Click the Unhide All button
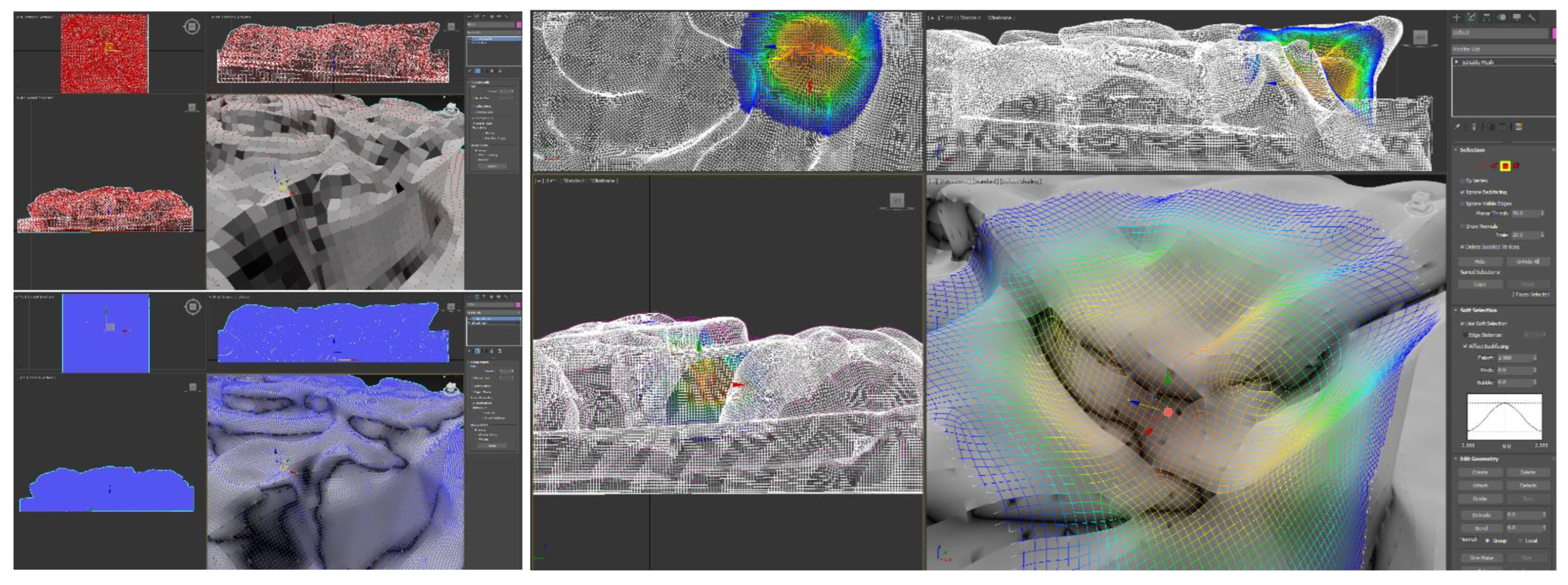Viewport: 1568px width, 585px height. 1528,262
